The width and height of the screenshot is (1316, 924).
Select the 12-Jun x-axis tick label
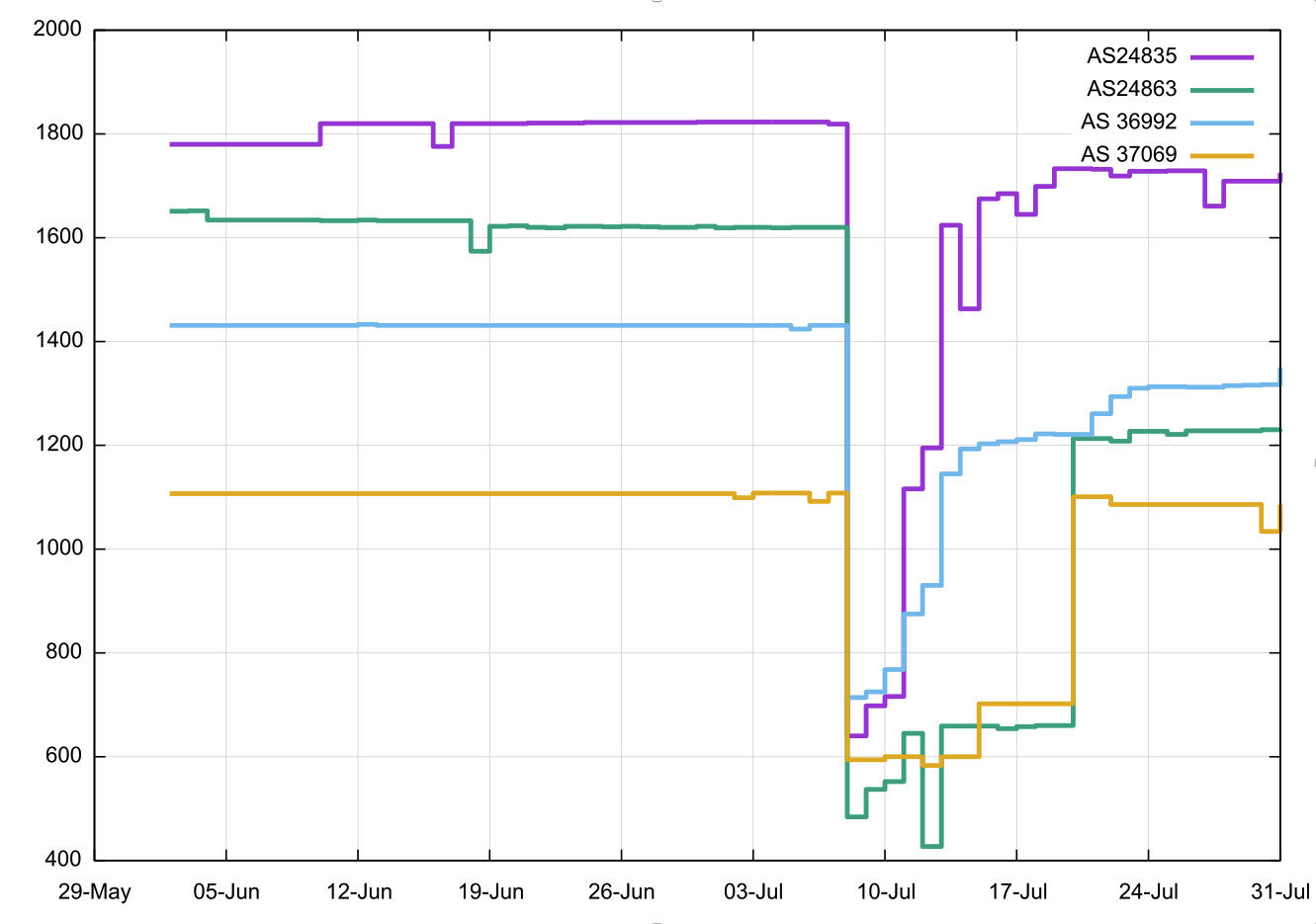[359, 892]
